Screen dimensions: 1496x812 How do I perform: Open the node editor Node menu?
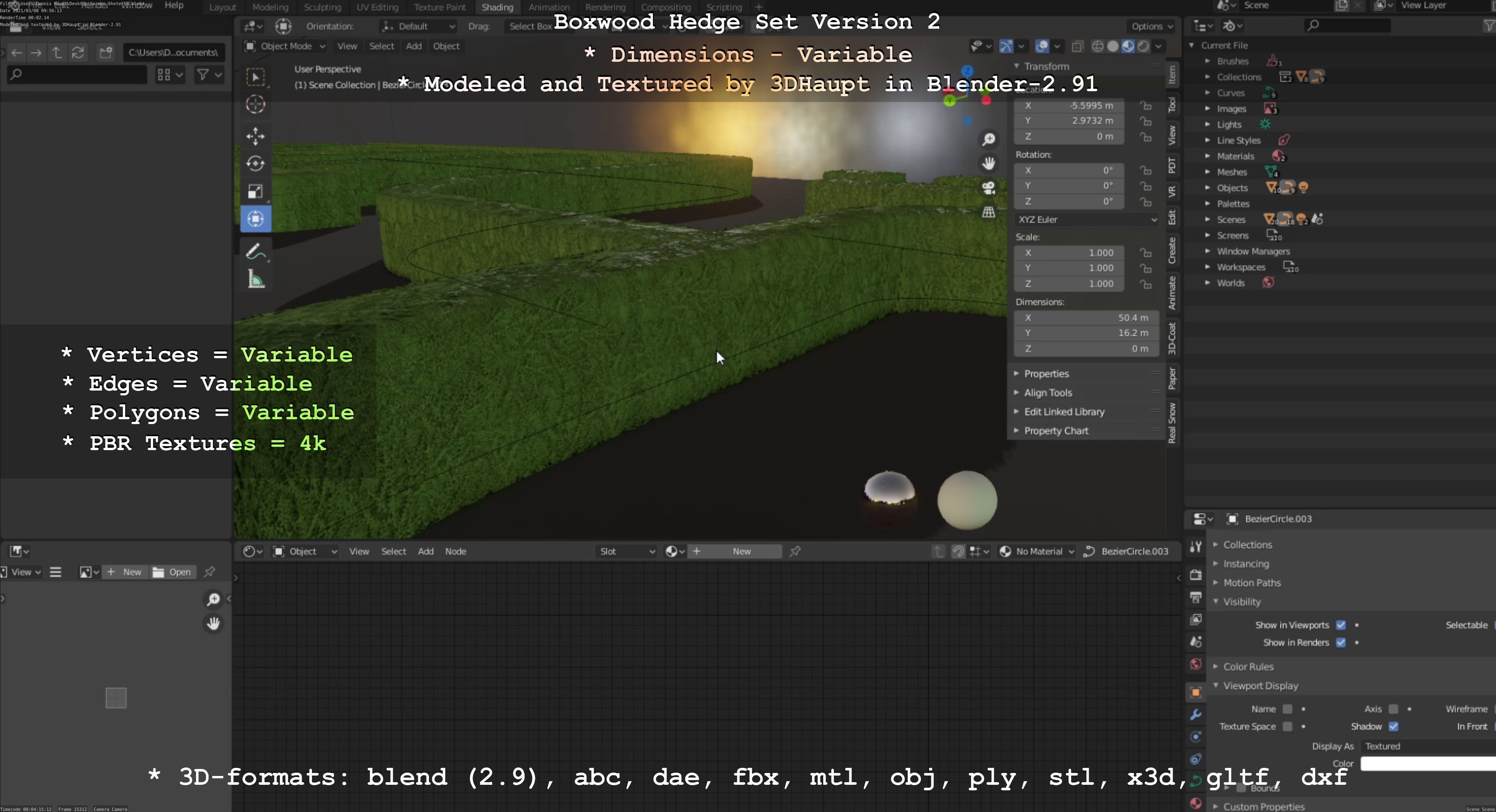point(455,551)
